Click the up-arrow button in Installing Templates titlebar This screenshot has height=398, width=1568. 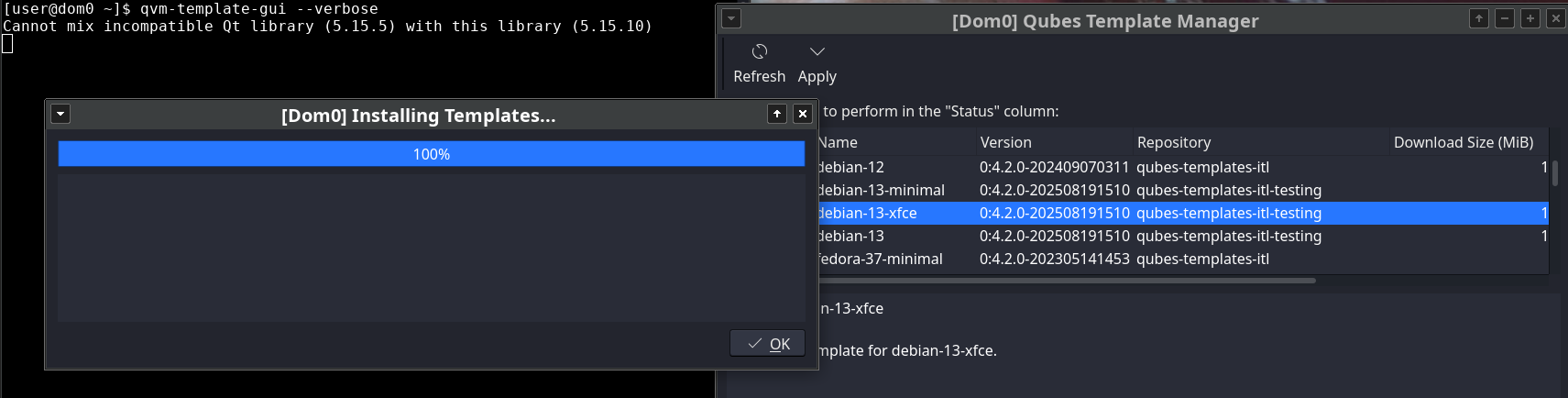(x=777, y=114)
